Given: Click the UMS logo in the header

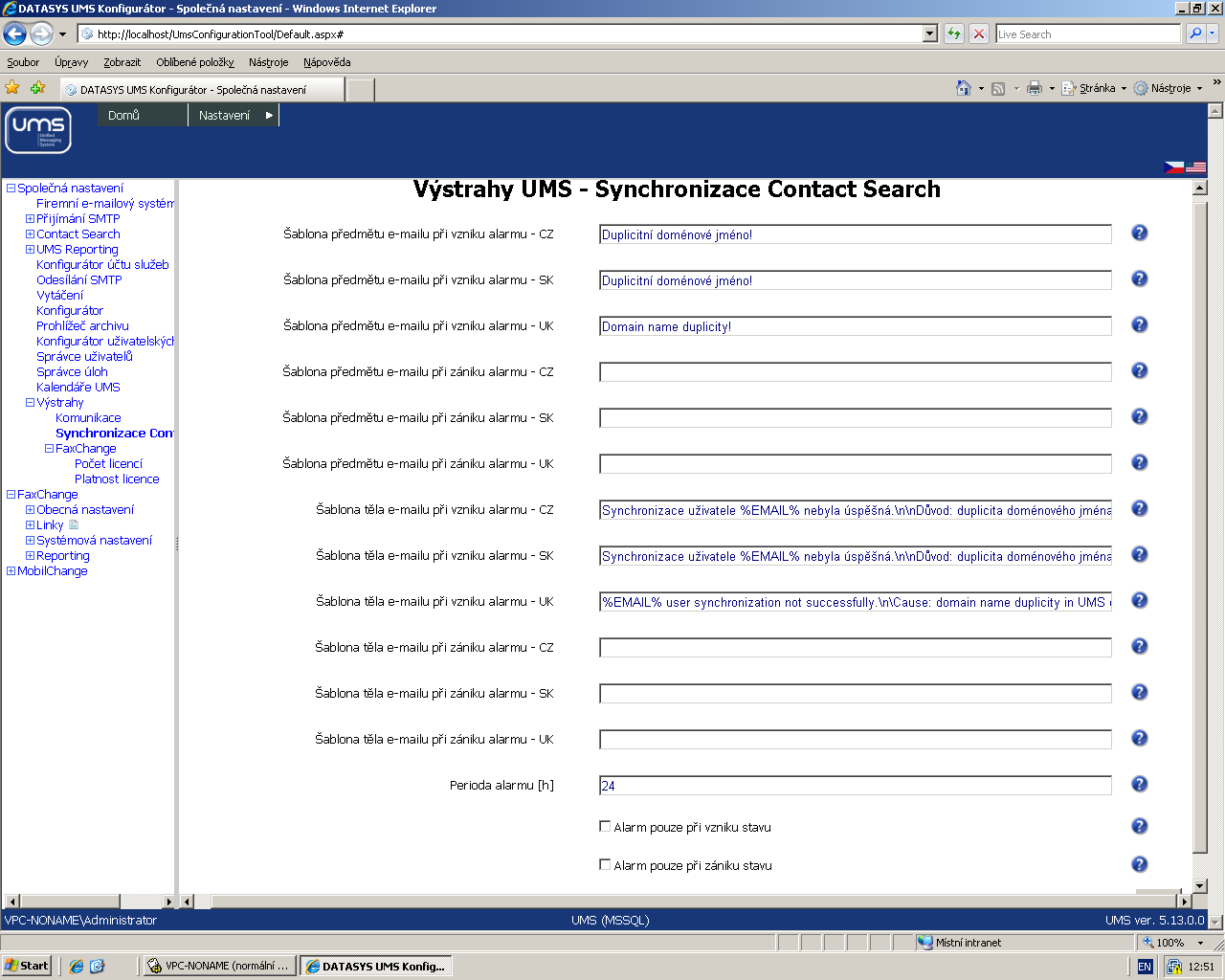Looking at the screenshot, I should [x=38, y=130].
